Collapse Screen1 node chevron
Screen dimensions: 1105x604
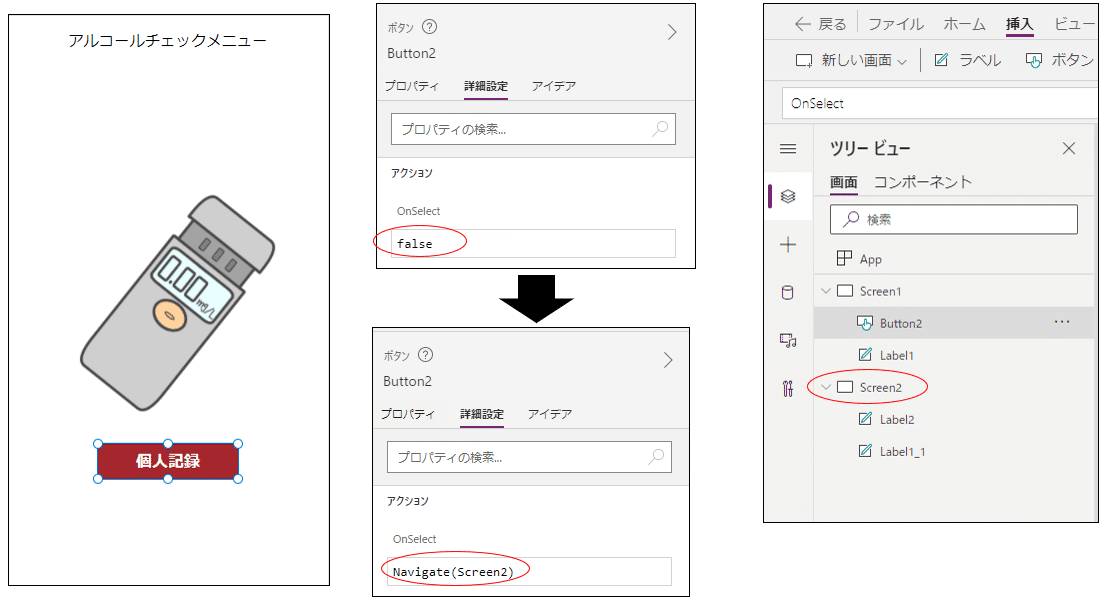tap(825, 290)
